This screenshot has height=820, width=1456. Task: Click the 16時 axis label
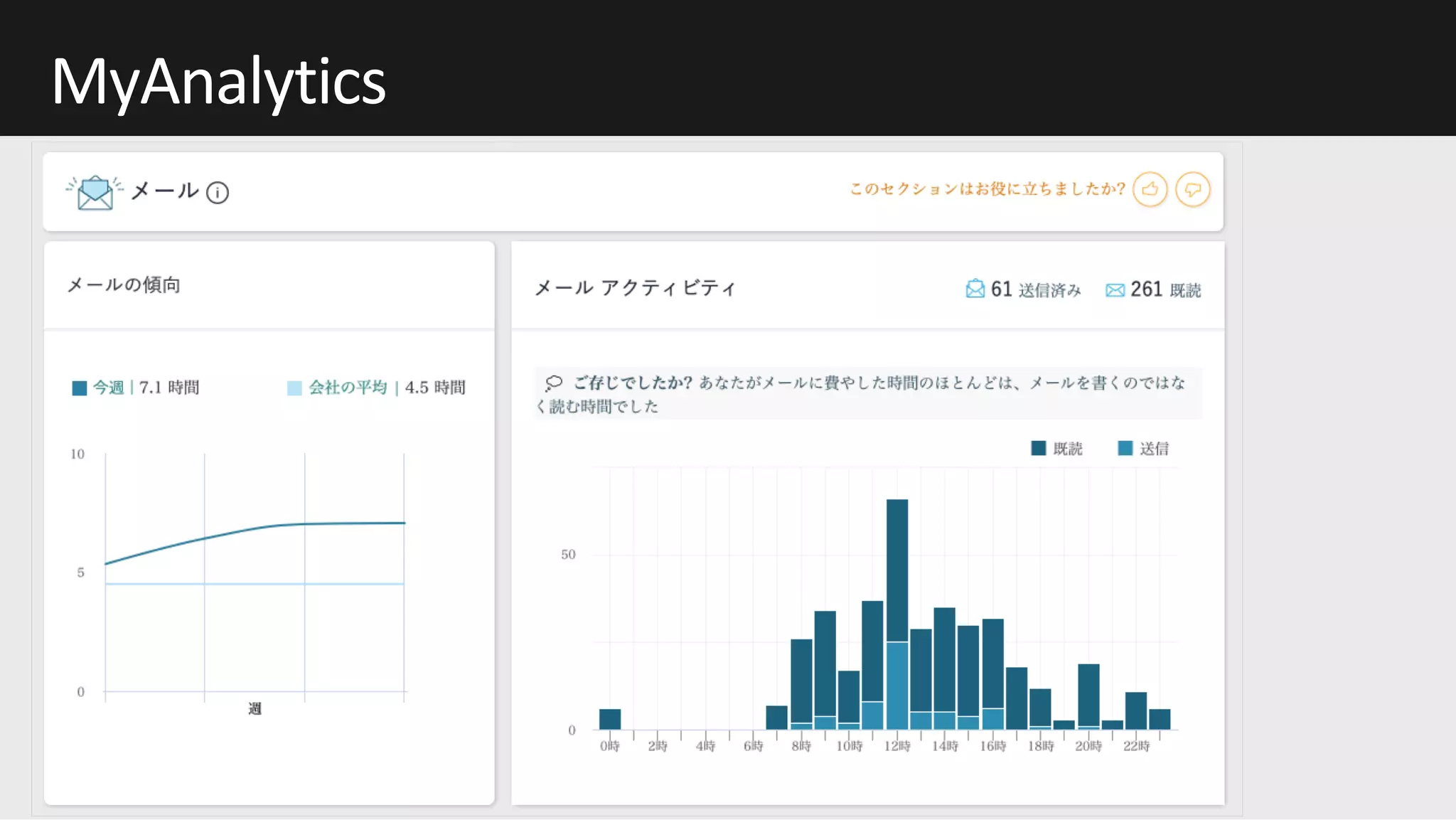tap(993, 746)
